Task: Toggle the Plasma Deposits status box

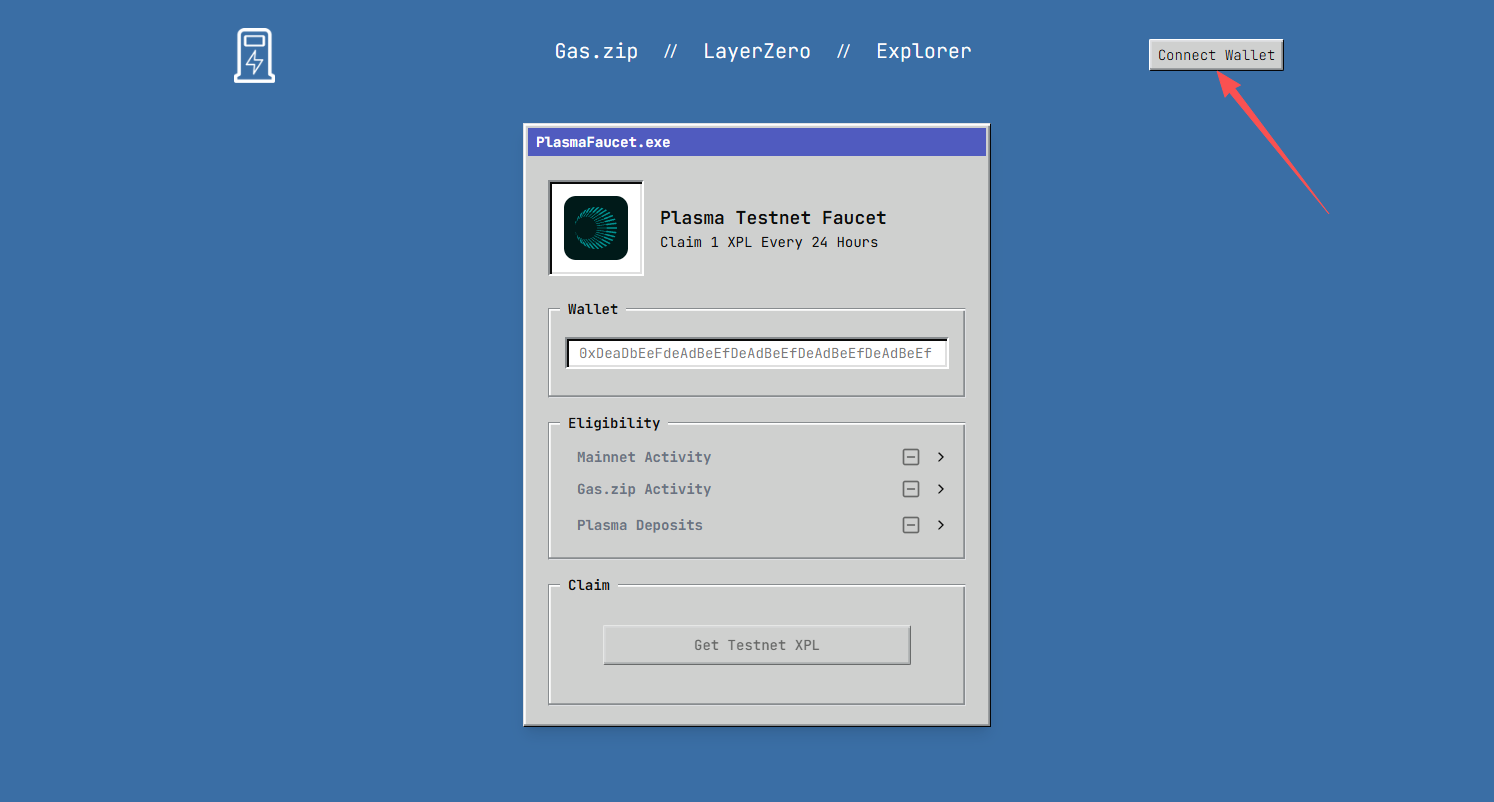Action: [911, 525]
